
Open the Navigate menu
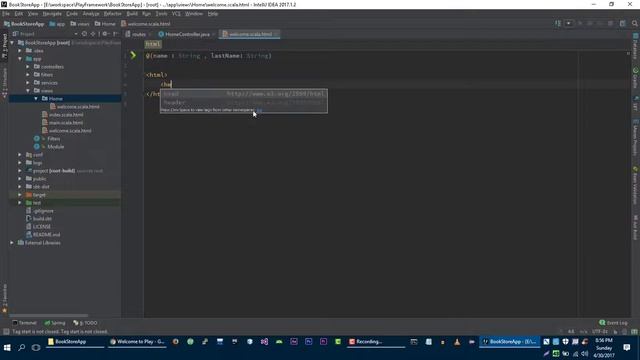tap(52, 14)
